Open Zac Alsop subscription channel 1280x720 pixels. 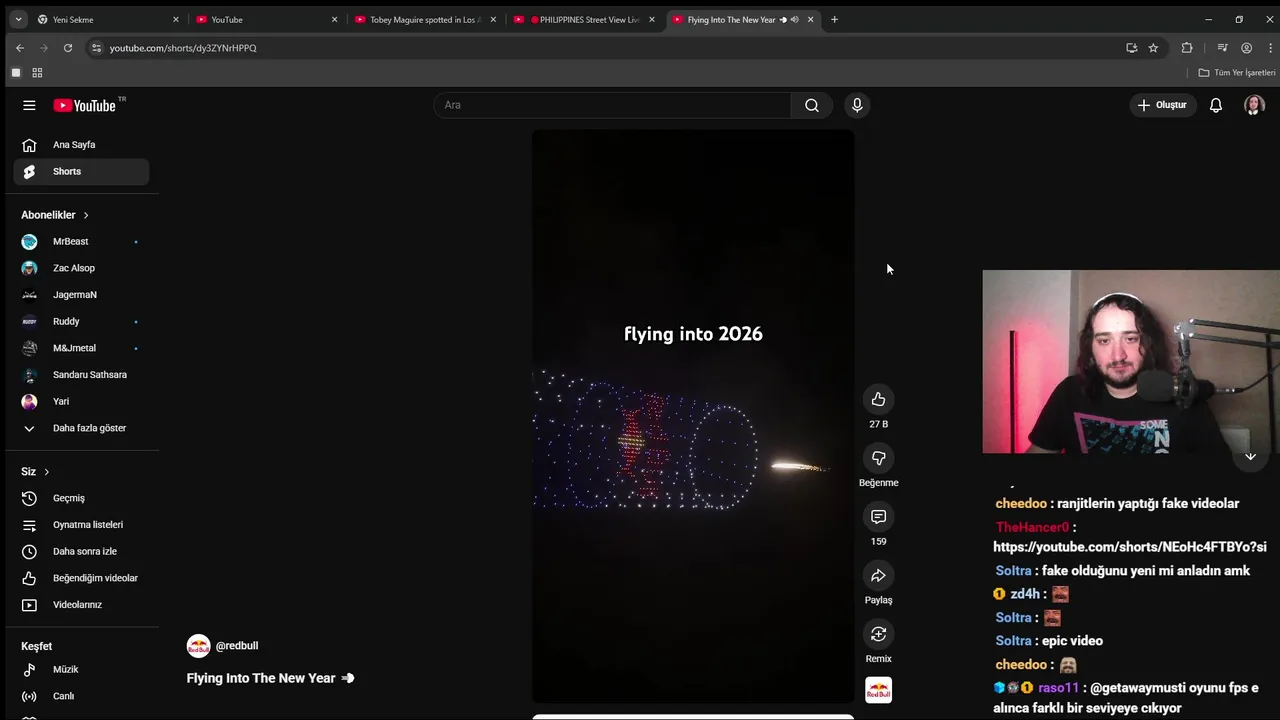(x=81, y=268)
